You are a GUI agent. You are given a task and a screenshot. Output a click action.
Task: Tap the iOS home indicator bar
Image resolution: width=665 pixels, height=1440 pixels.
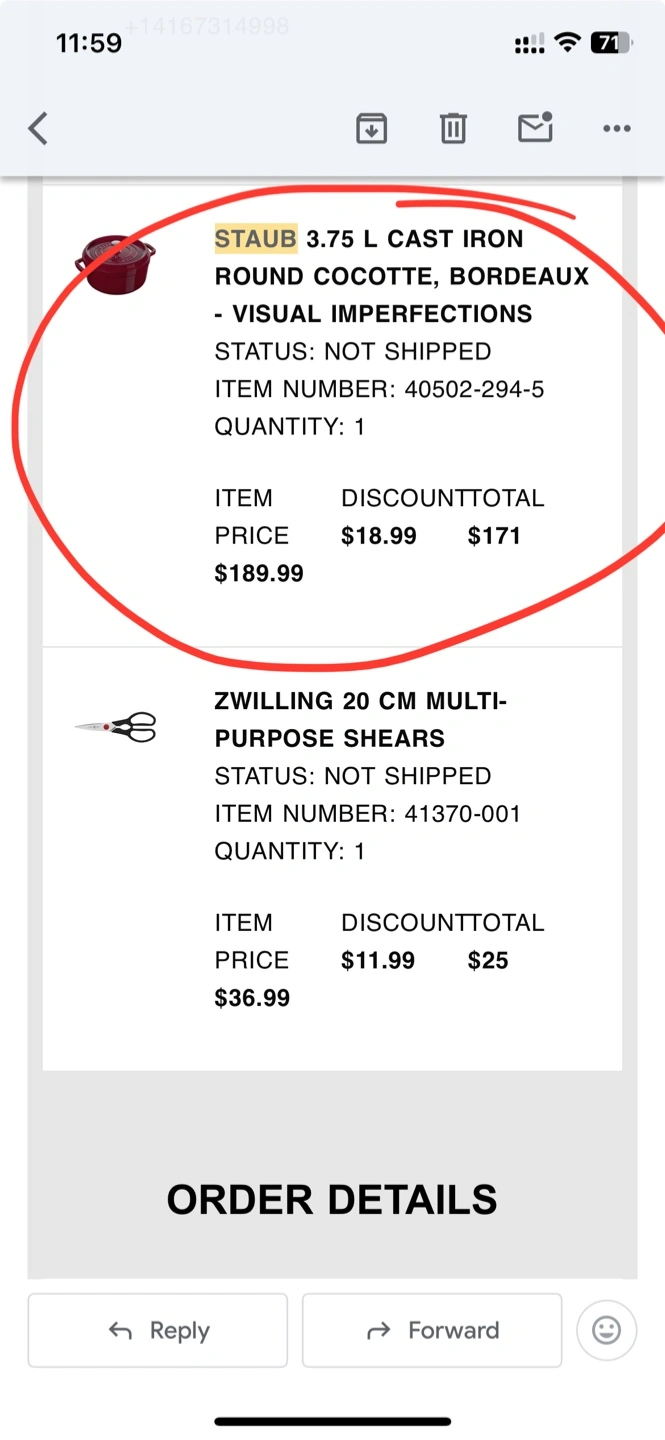coord(332,1421)
